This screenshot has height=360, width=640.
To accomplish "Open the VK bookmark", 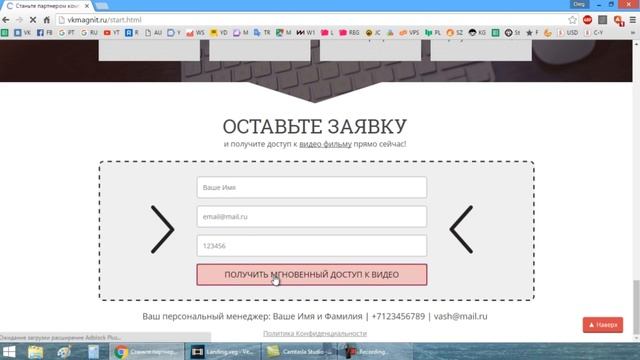I will coord(22,33).
